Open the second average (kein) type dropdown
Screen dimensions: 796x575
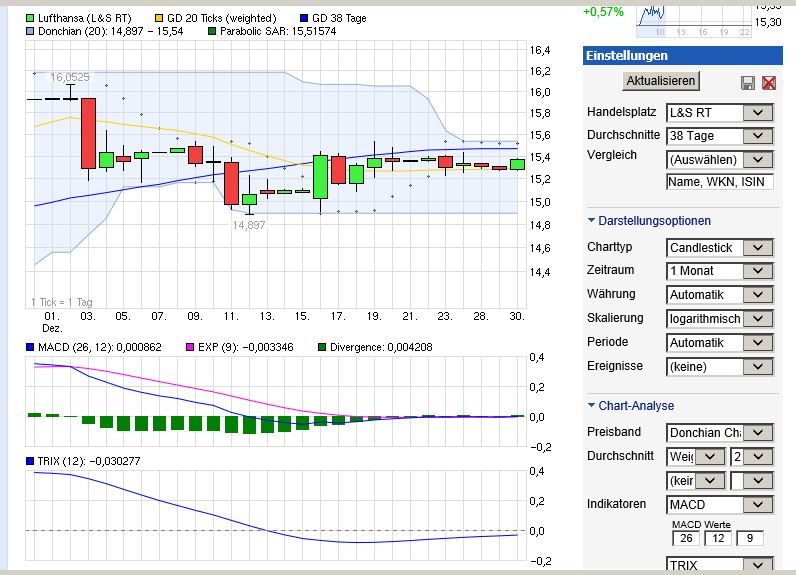coord(695,480)
